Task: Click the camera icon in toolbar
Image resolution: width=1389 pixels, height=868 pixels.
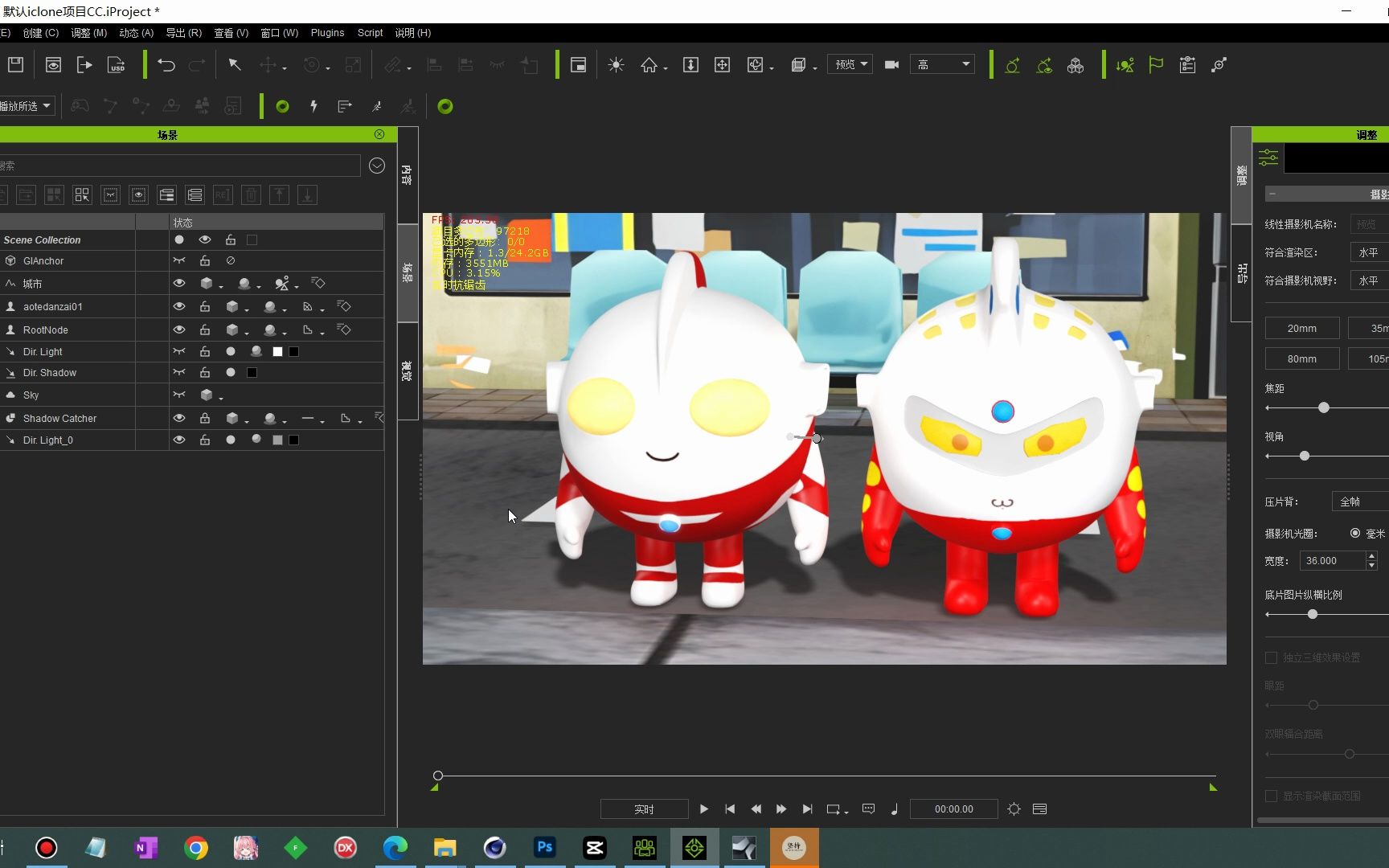Action: pos(891,65)
